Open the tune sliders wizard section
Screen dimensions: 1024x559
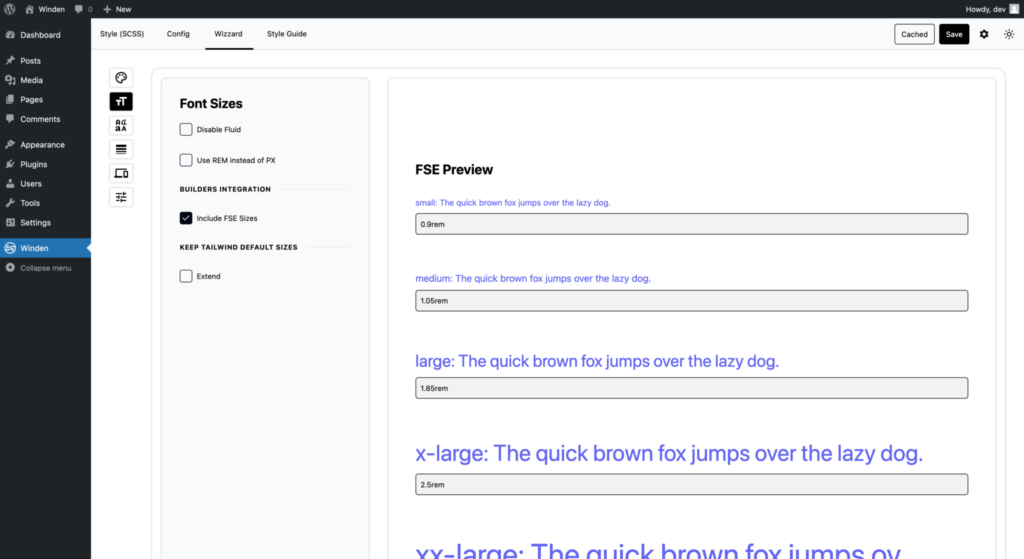pos(121,197)
